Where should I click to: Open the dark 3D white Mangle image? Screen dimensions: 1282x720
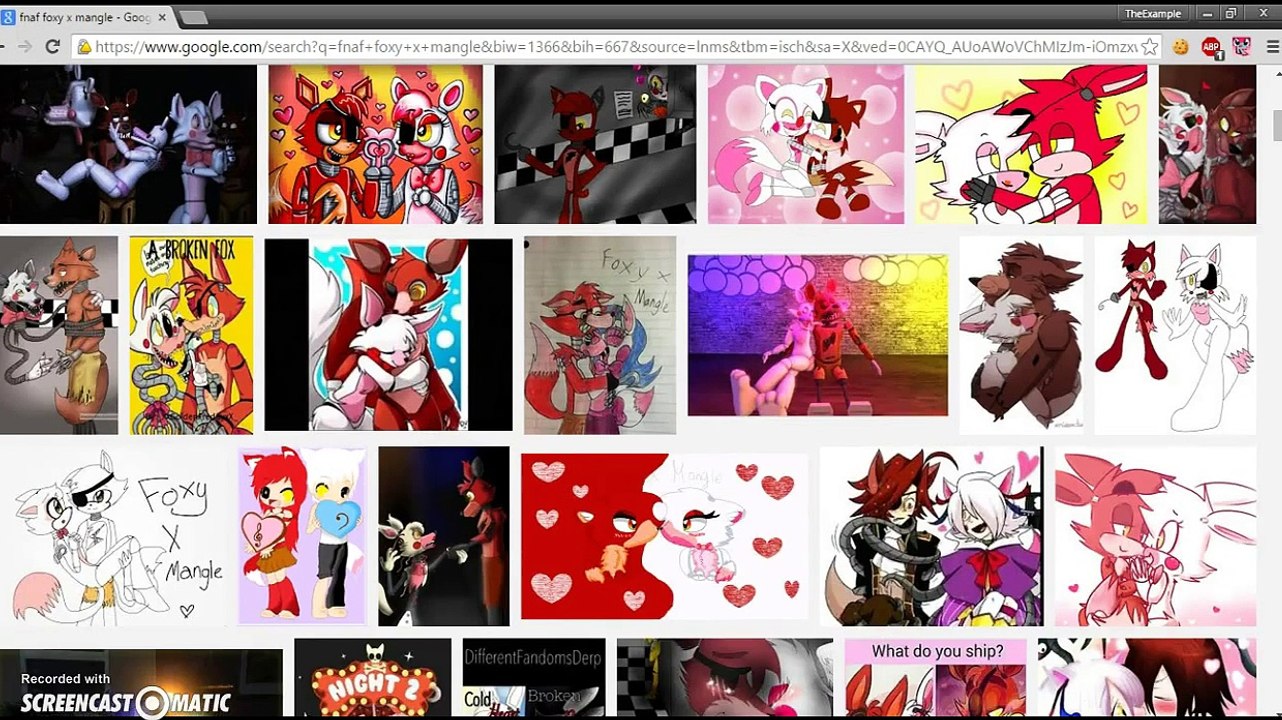(x=128, y=145)
